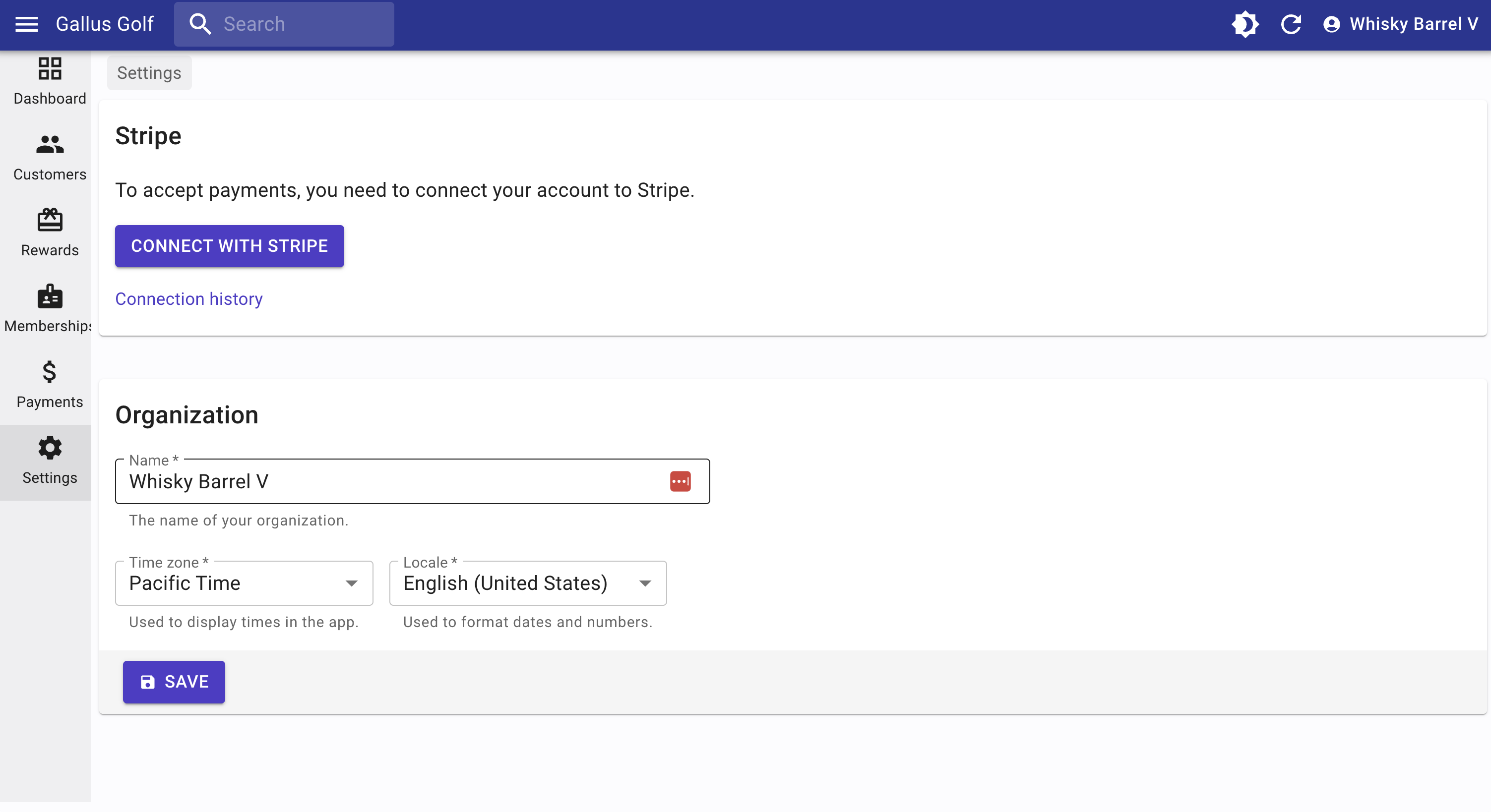Click the Memberships badge icon
The width and height of the screenshot is (1491, 812).
[50, 296]
